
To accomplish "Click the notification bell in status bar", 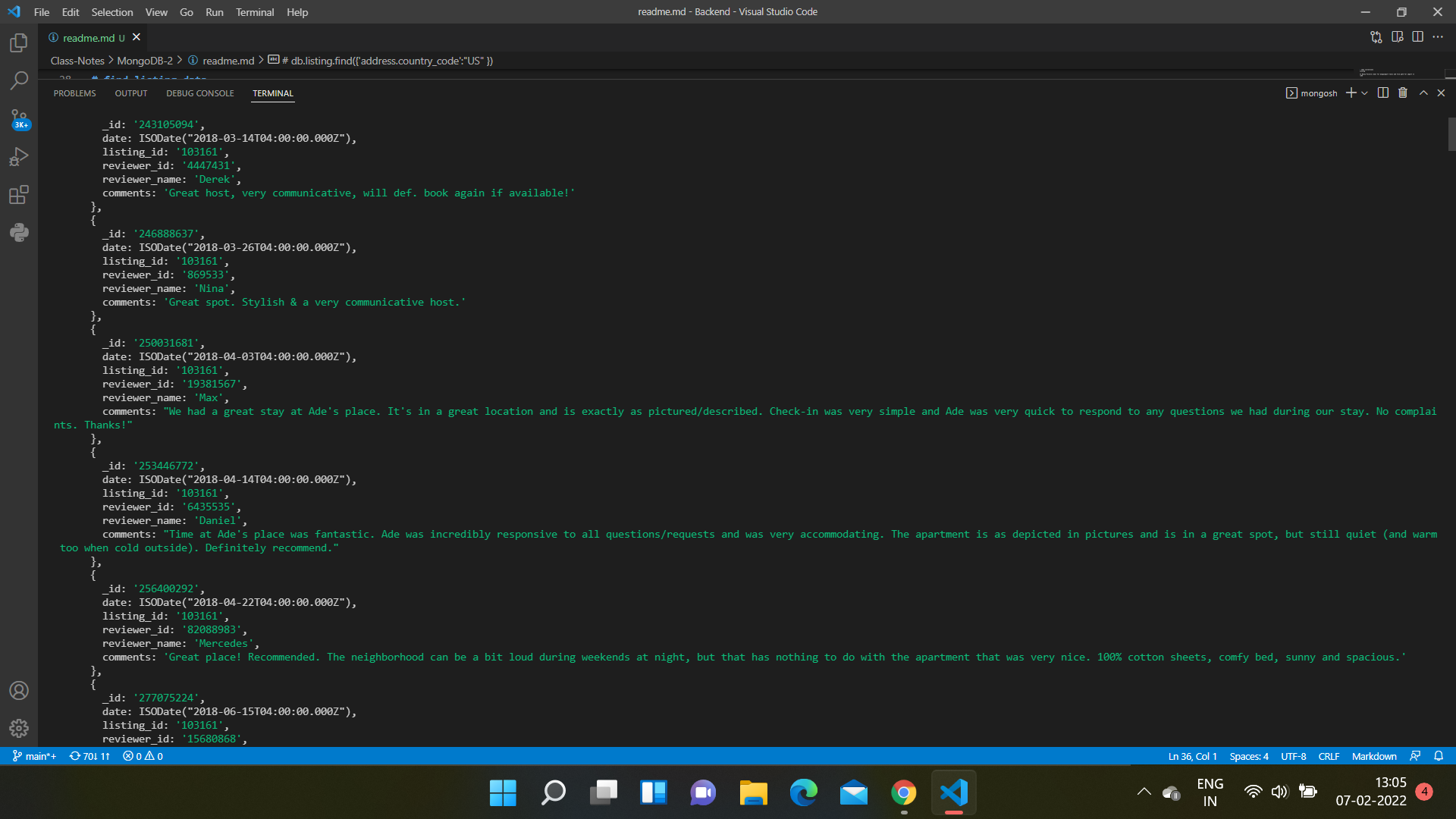I will pyautogui.click(x=1439, y=756).
